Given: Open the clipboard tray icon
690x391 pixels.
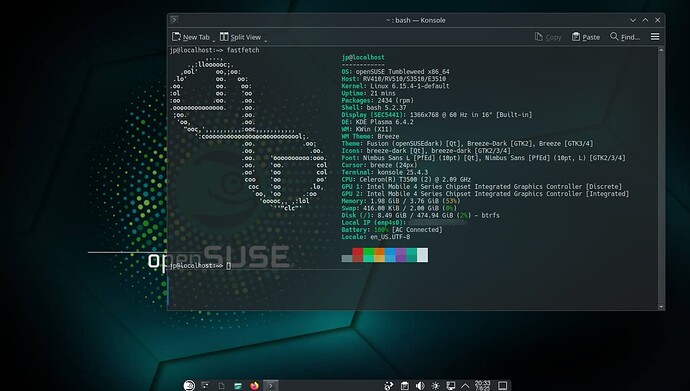Looking at the screenshot, I should pyautogui.click(x=404, y=386).
